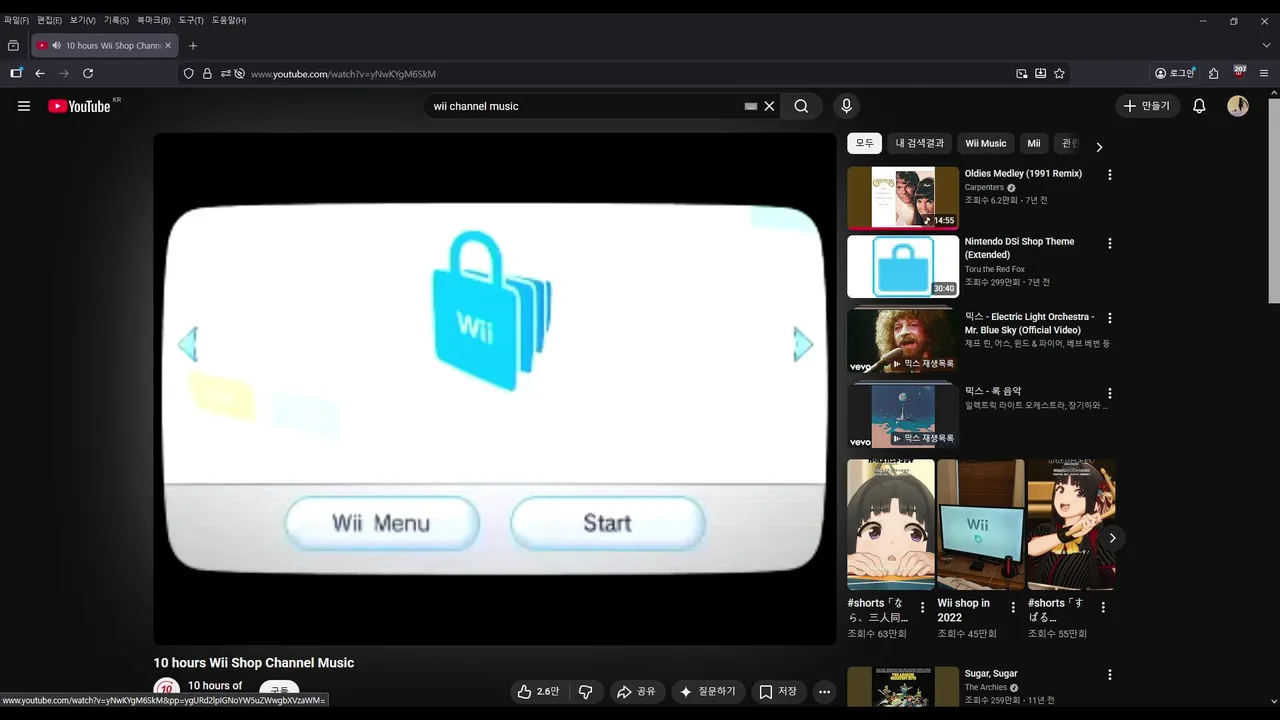Open options menu for Mr. Blue Sky mix
This screenshot has height=720, width=1280.
(1109, 318)
